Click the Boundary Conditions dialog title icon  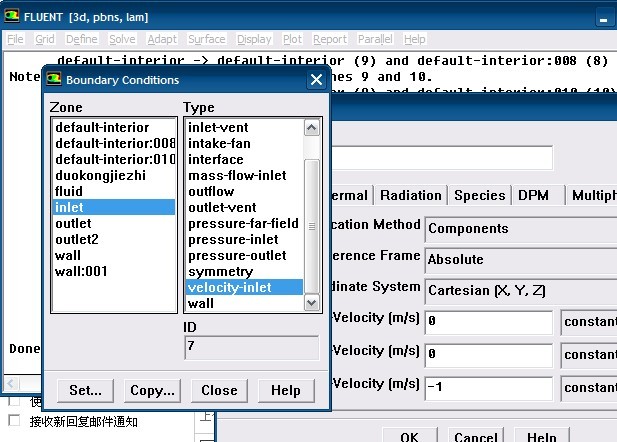pos(54,80)
